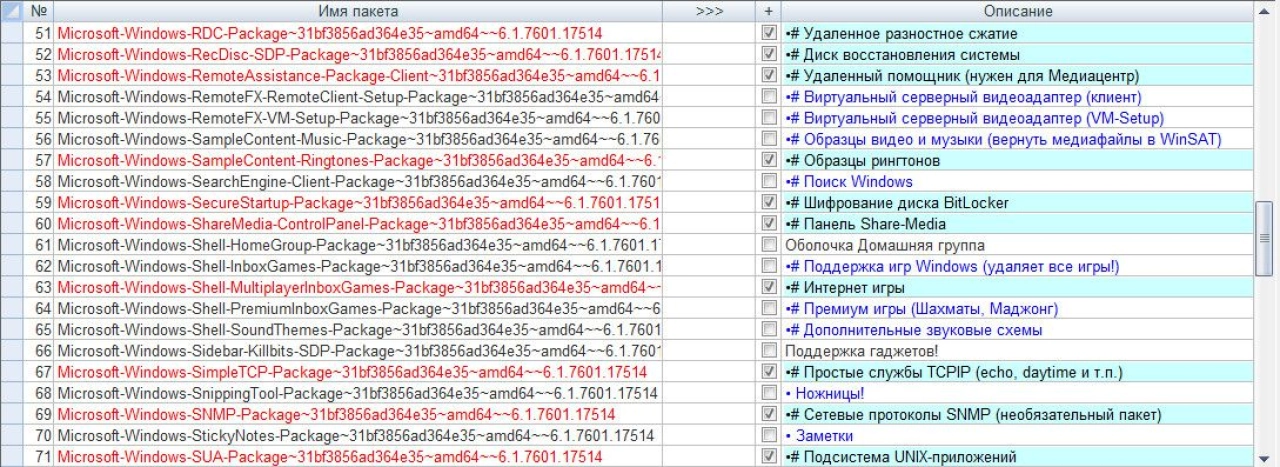
Task: Sort by the № column header
Action: pos(39,11)
